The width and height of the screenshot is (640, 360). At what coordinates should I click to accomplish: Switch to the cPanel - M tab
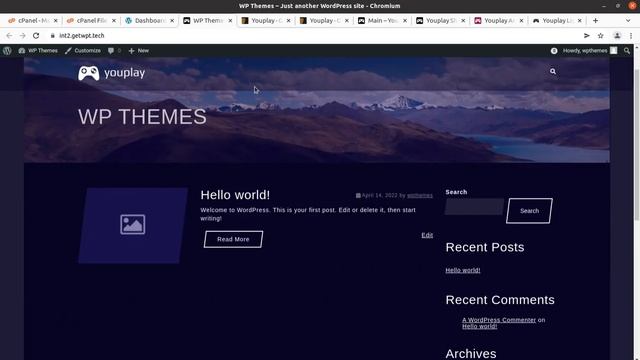click(x=33, y=20)
